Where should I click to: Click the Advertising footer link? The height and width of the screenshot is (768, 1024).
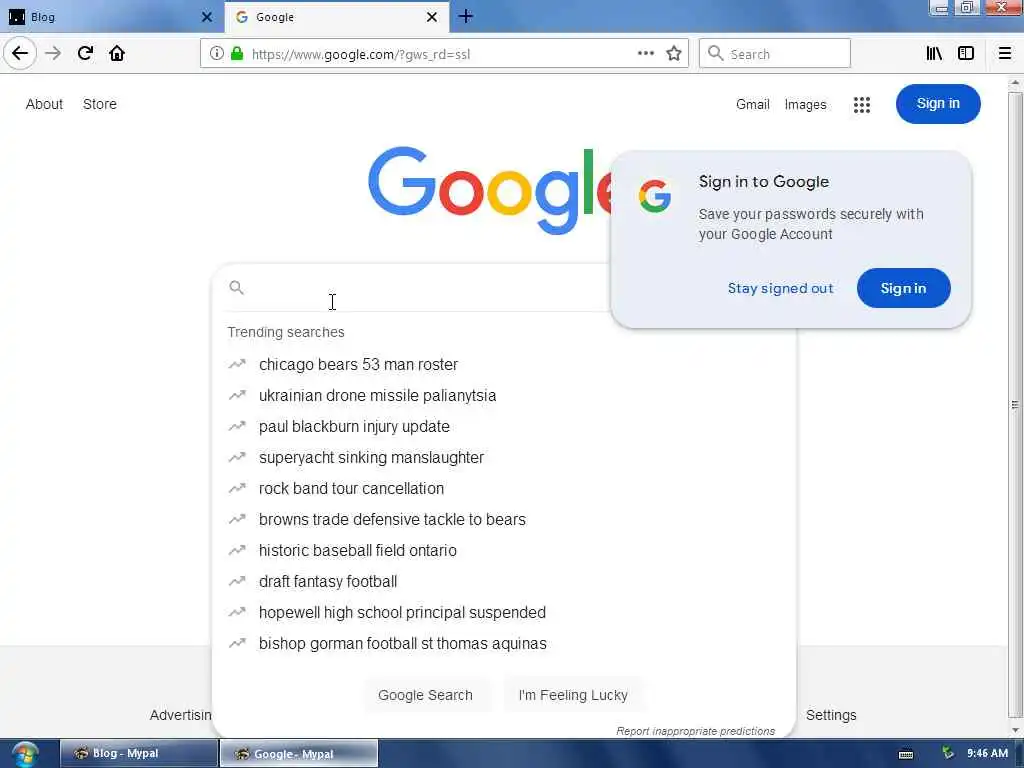[x=180, y=715]
